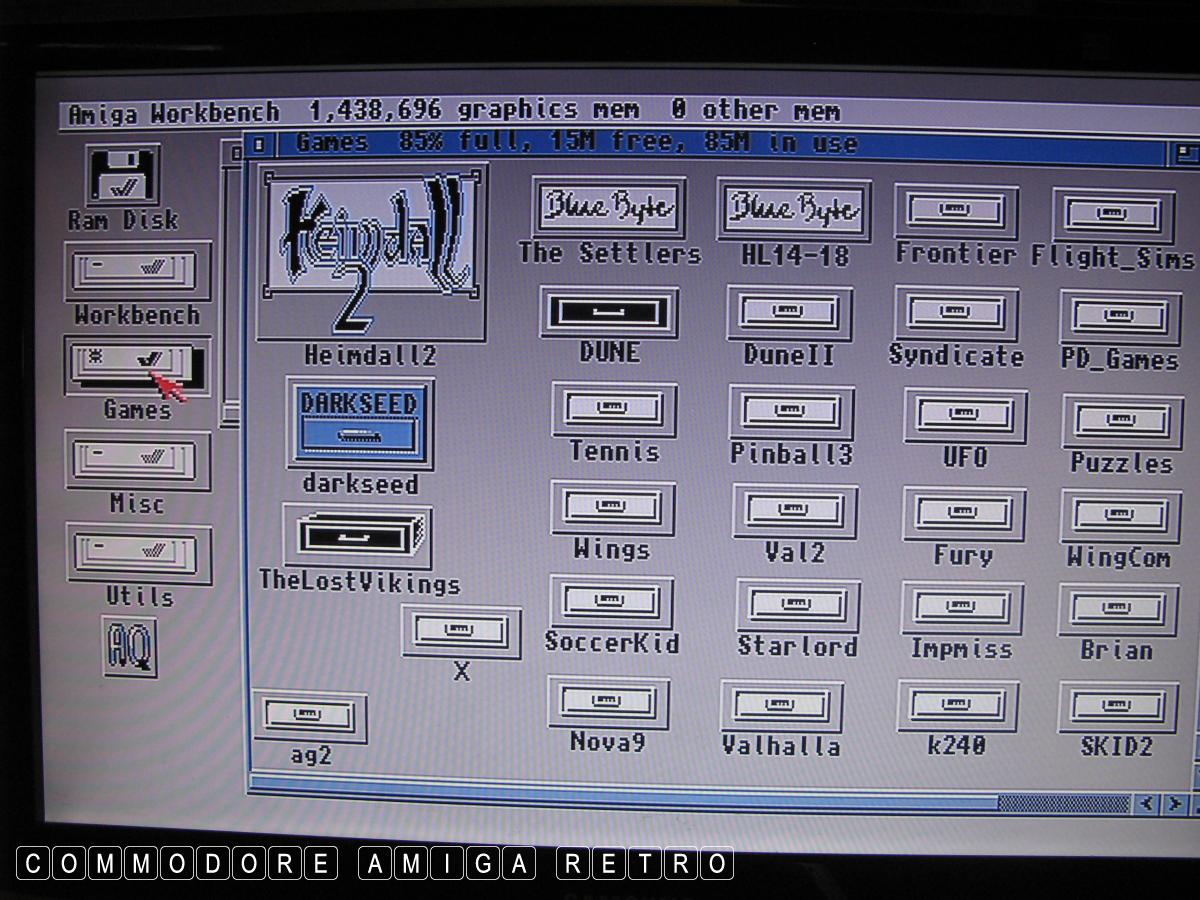Open the Heimdall2 game icon
The height and width of the screenshot is (900, 1200).
tap(371, 254)
